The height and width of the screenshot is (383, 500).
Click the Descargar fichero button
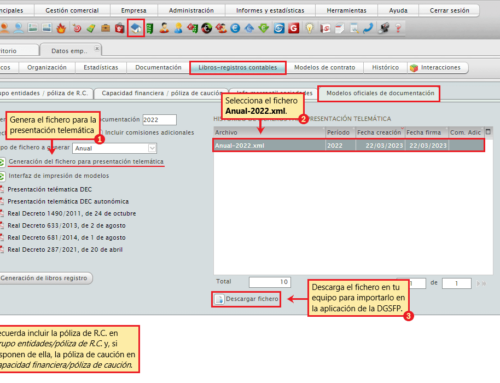click(247, 299)
